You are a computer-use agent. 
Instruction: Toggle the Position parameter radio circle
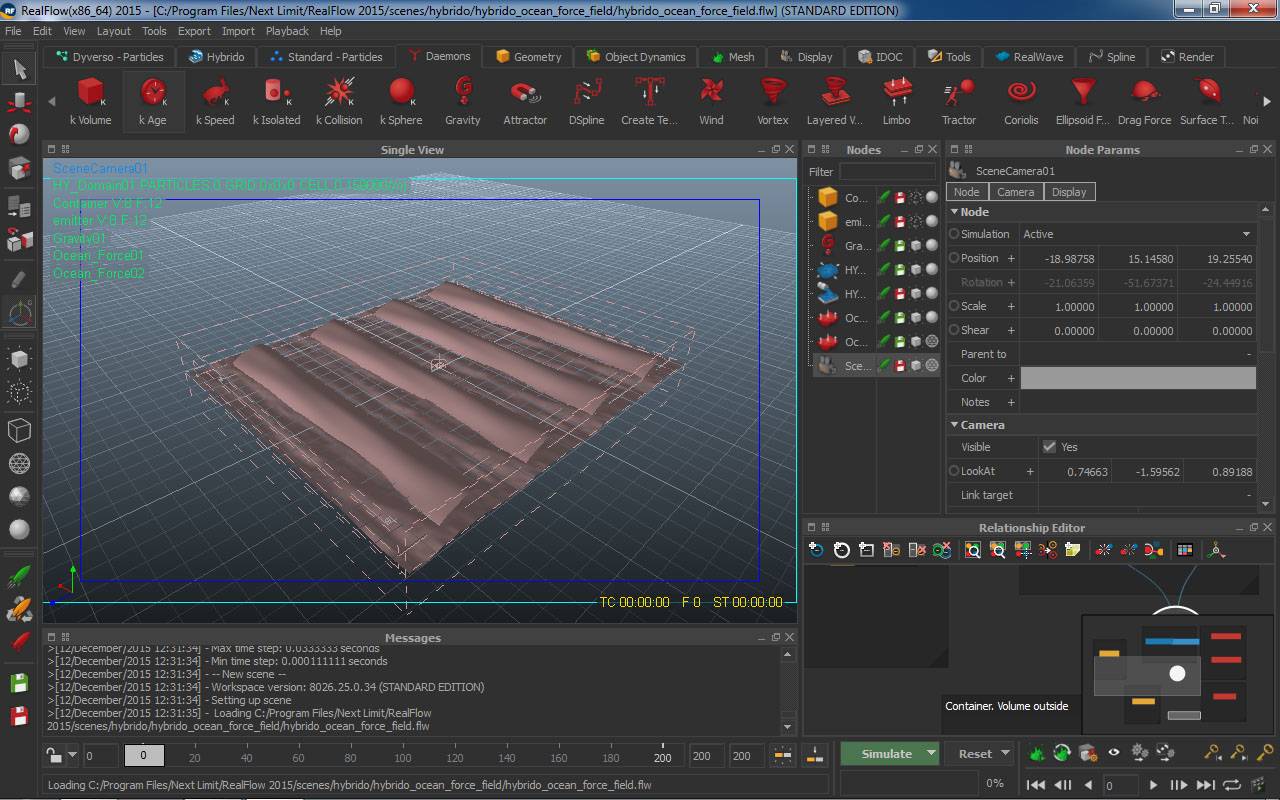(x=954, y=258)
